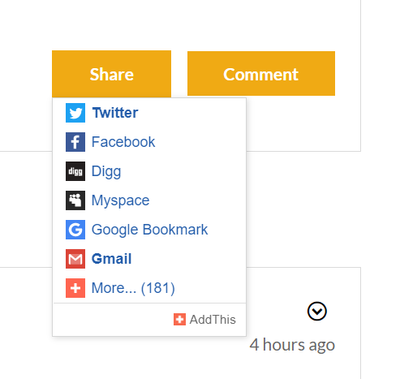Click the Google G bookmark icon
The height and width of the screenshot is (379, 400).
tap(75, 230)
